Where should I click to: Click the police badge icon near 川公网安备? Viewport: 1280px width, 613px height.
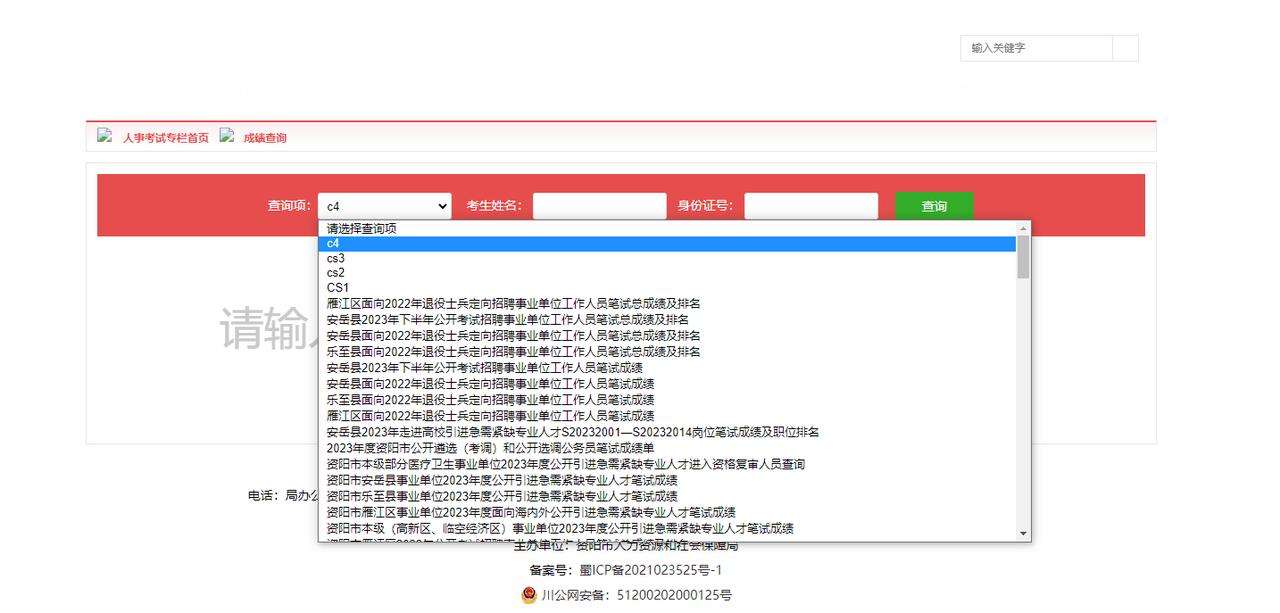529,595
